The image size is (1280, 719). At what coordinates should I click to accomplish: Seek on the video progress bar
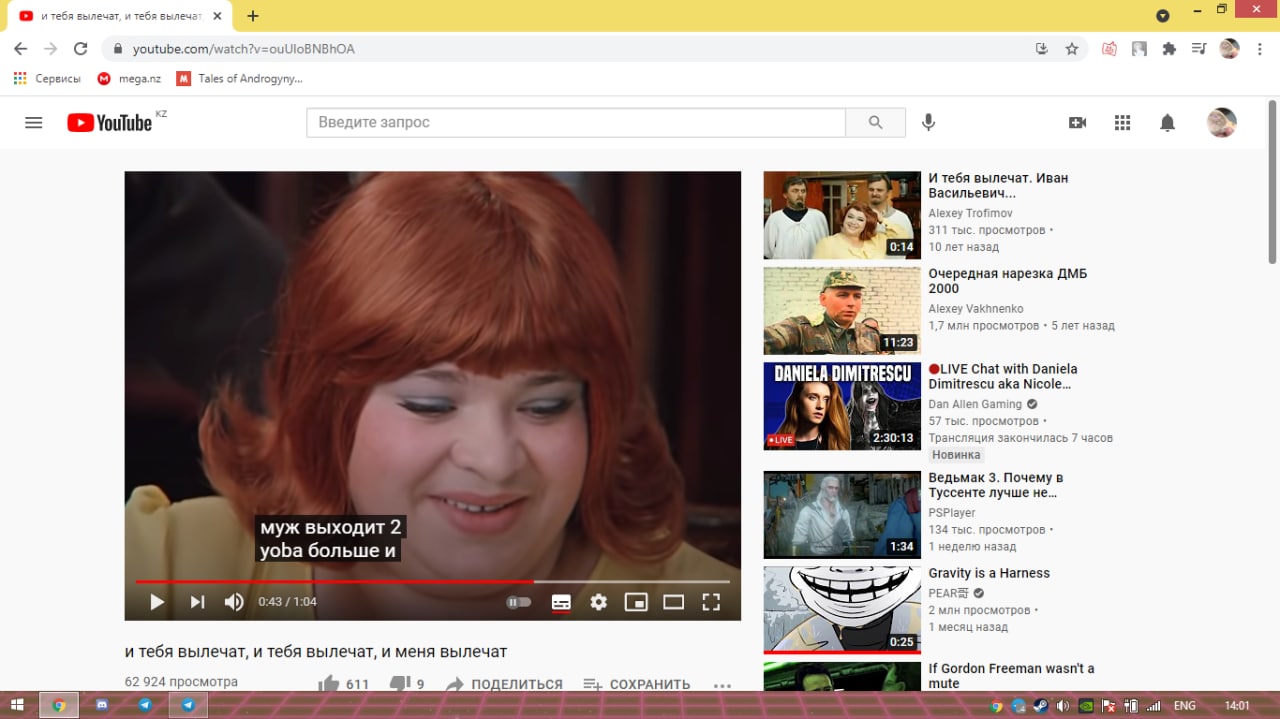click(x=433, y=581)
